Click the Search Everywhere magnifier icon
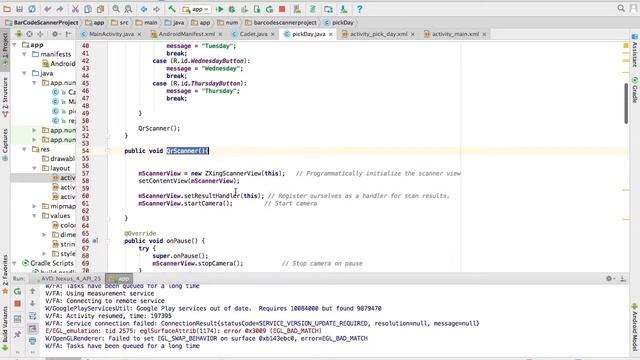The image size is (640, 360). pos(621,9)
